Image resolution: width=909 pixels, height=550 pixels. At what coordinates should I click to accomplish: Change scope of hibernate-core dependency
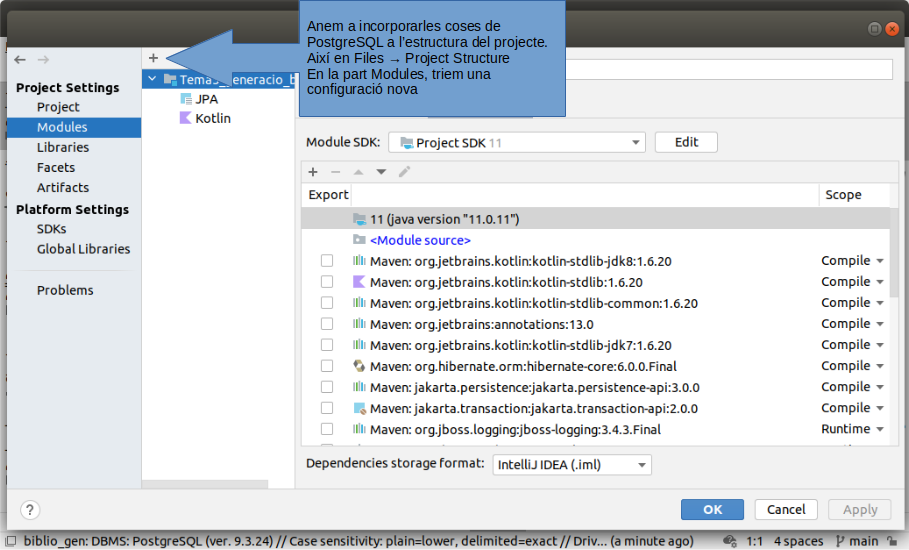[852, 366]
